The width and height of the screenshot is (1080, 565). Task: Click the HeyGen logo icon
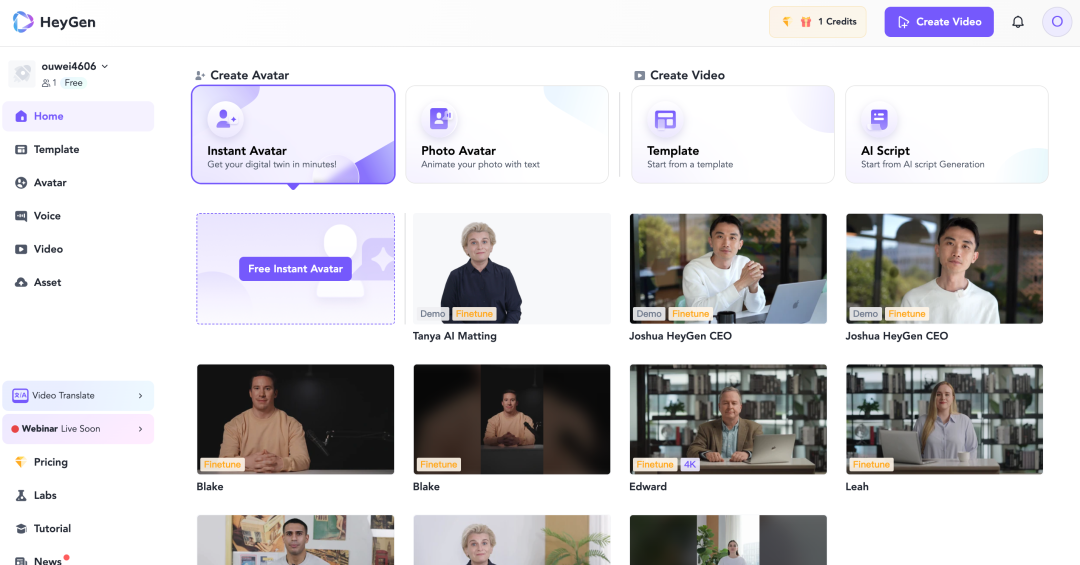(23, 22)
